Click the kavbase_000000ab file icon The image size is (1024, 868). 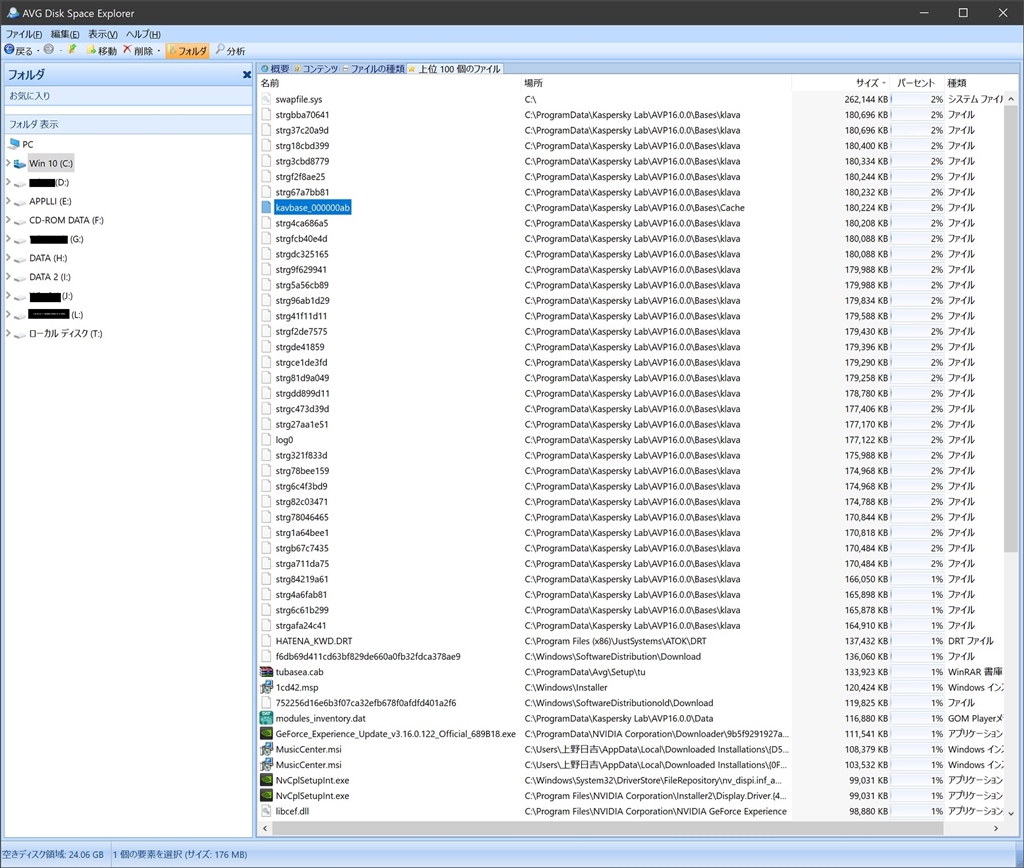pyautogui.click(x=266, y=208)
